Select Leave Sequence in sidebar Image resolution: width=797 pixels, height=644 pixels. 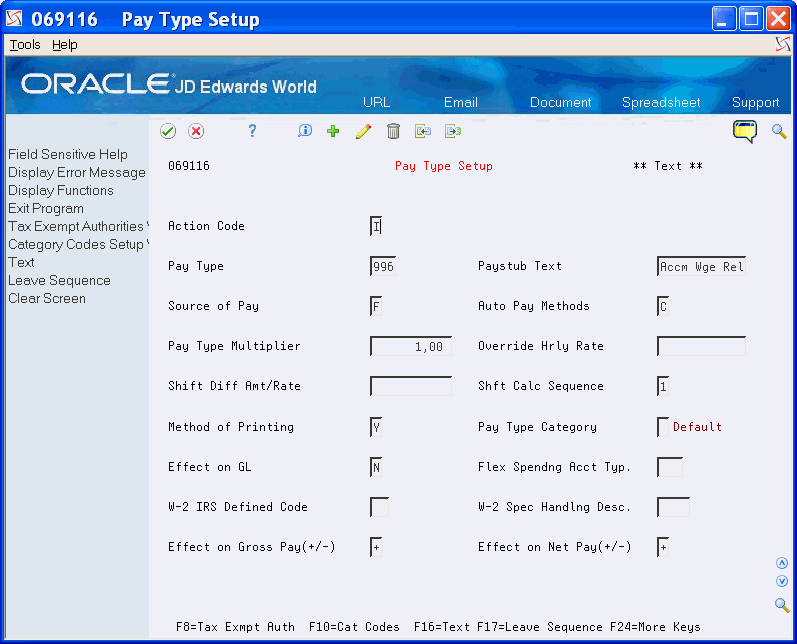[x=59, y=281]
